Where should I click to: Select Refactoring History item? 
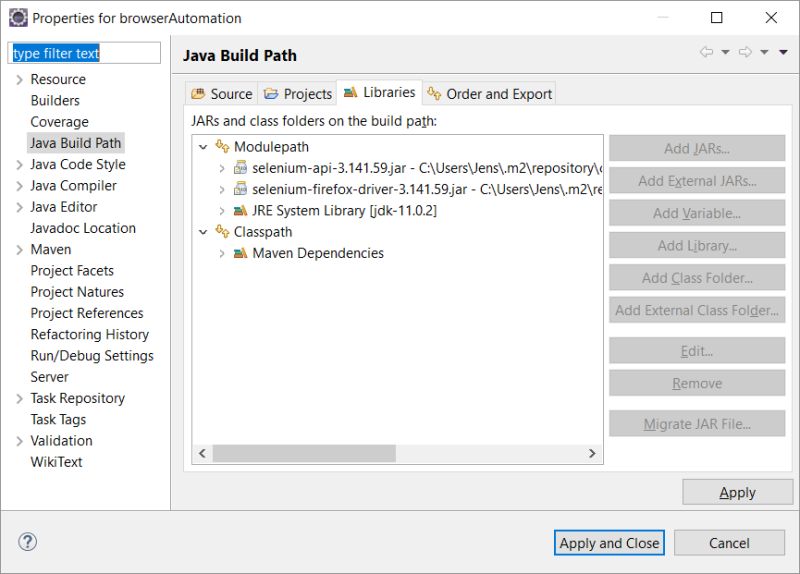click(x=90, y=334)
